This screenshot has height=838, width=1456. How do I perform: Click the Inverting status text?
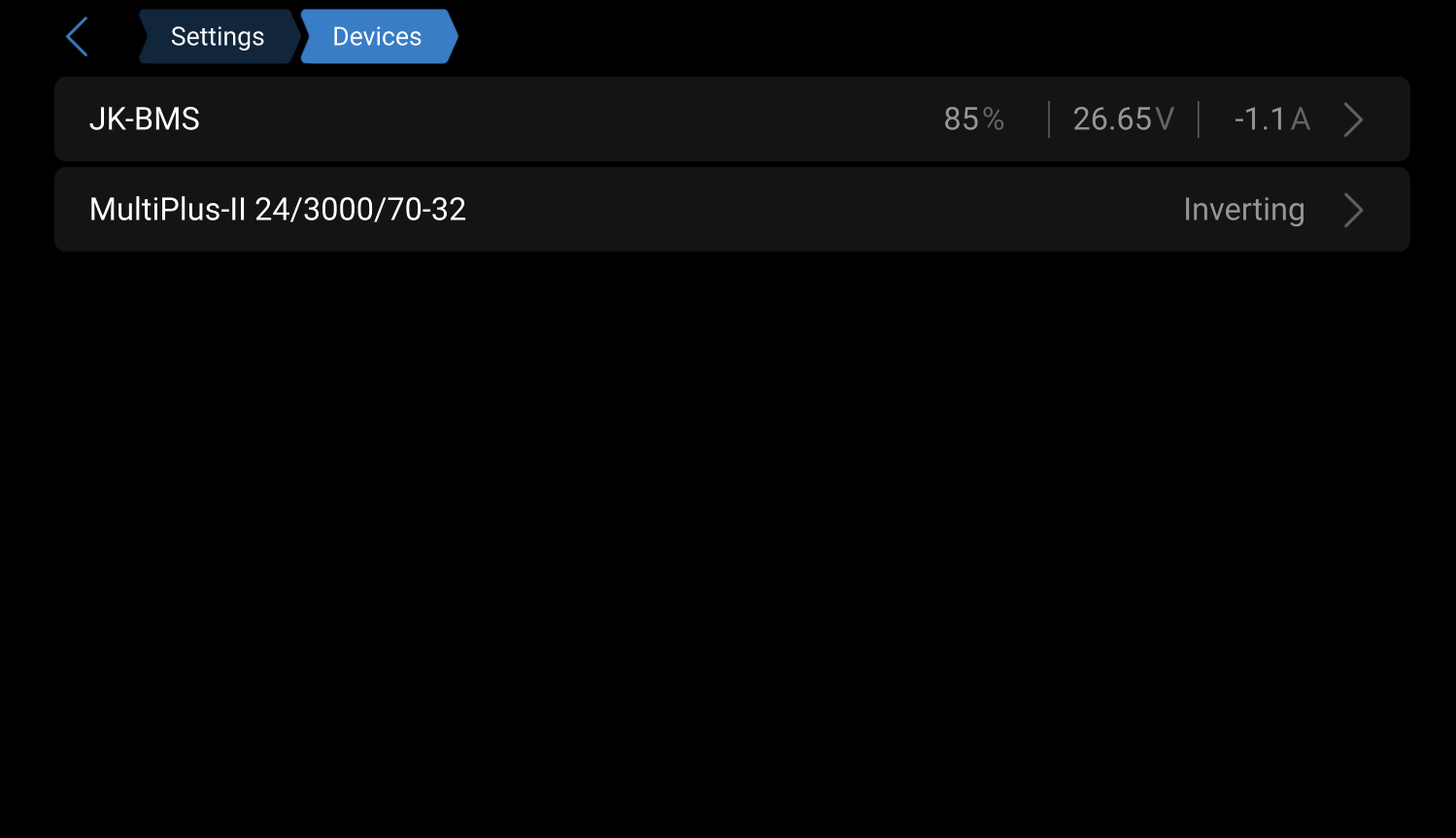click(x=1243, y=210)
